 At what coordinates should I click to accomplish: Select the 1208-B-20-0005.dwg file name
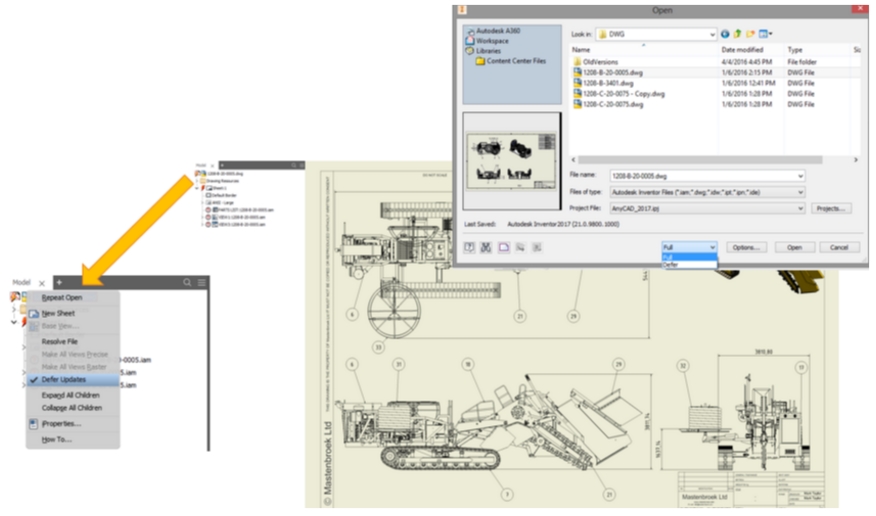pos(613,73)
